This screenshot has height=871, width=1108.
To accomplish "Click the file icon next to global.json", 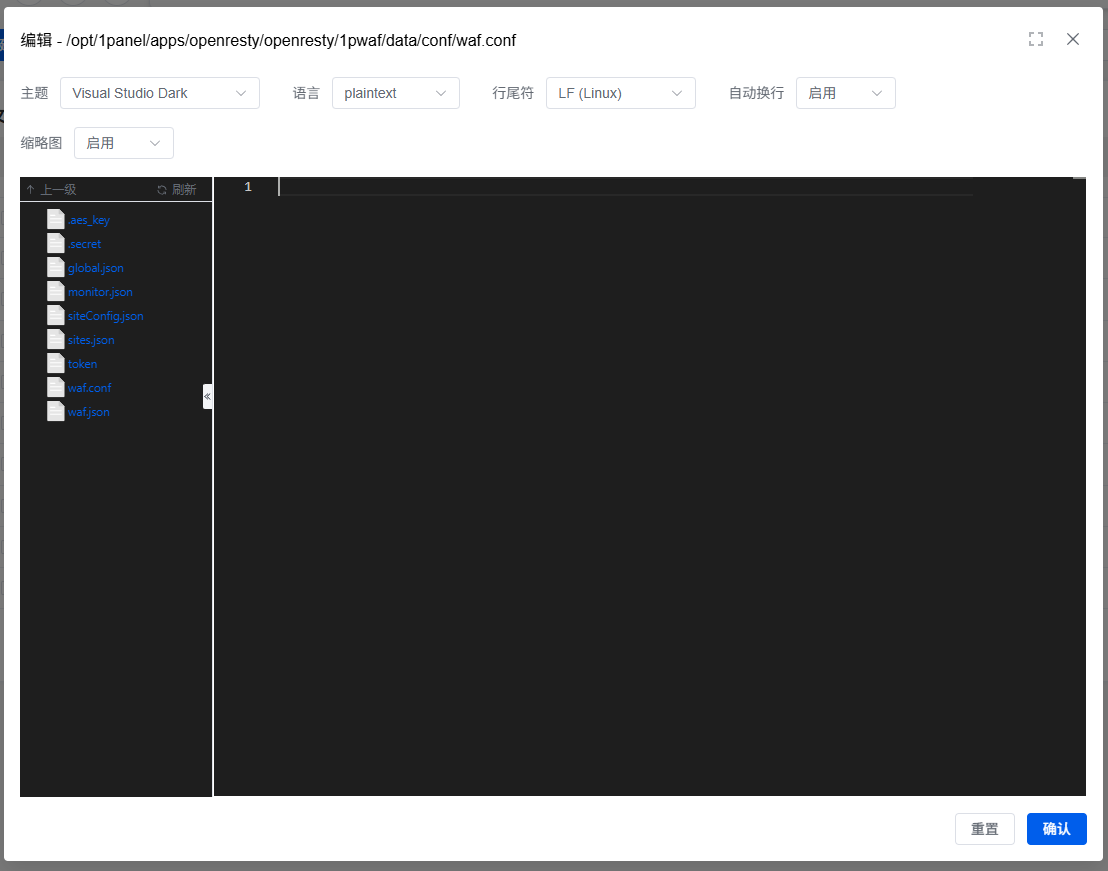I will point(56,268).
